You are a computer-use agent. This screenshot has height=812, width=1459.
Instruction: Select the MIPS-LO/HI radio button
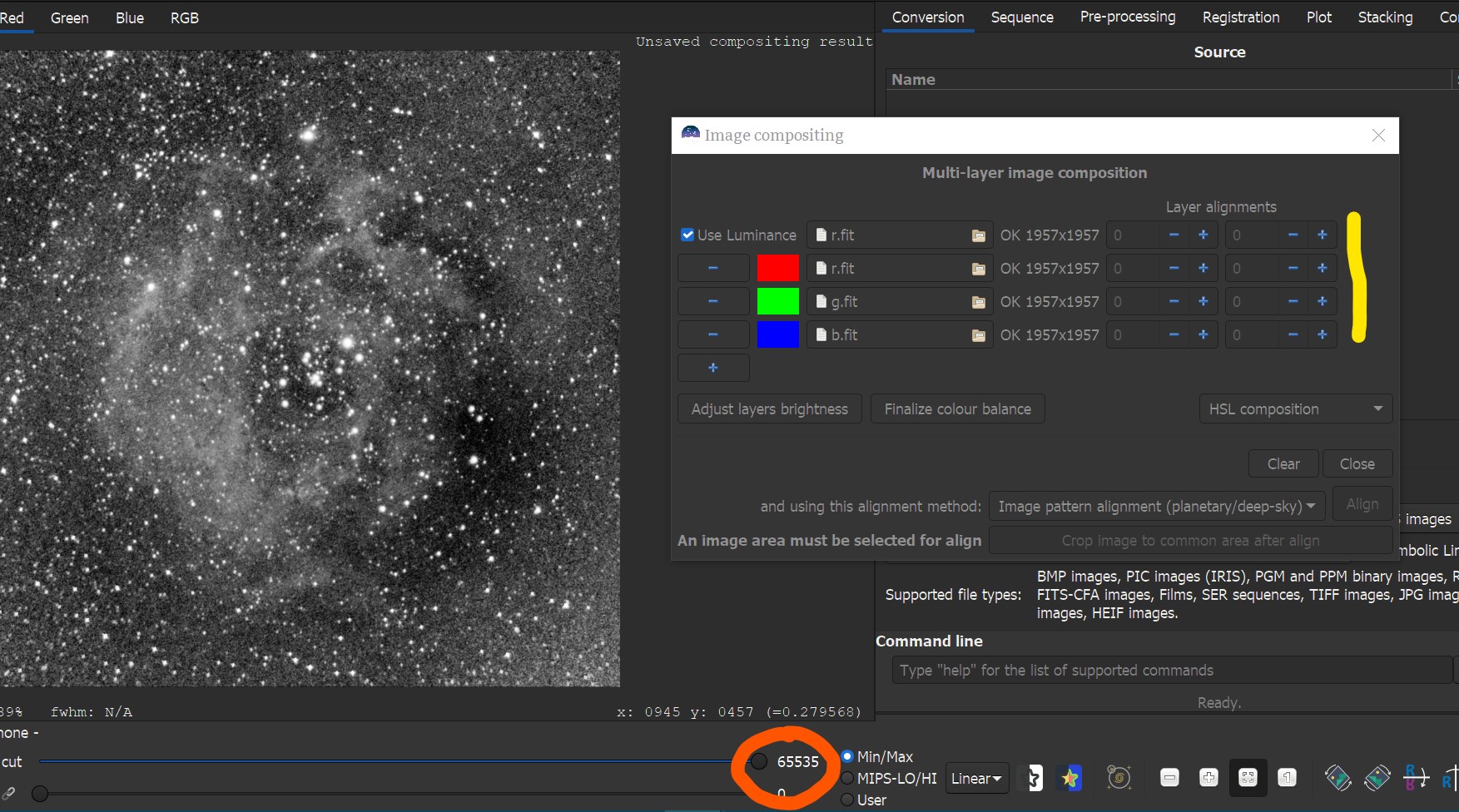(x=847, y=778)
